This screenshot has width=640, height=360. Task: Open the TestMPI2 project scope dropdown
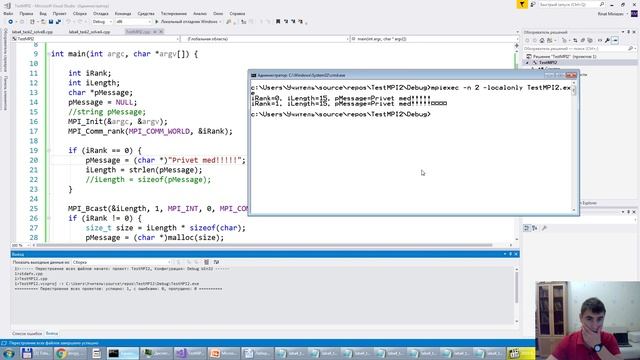96,39
